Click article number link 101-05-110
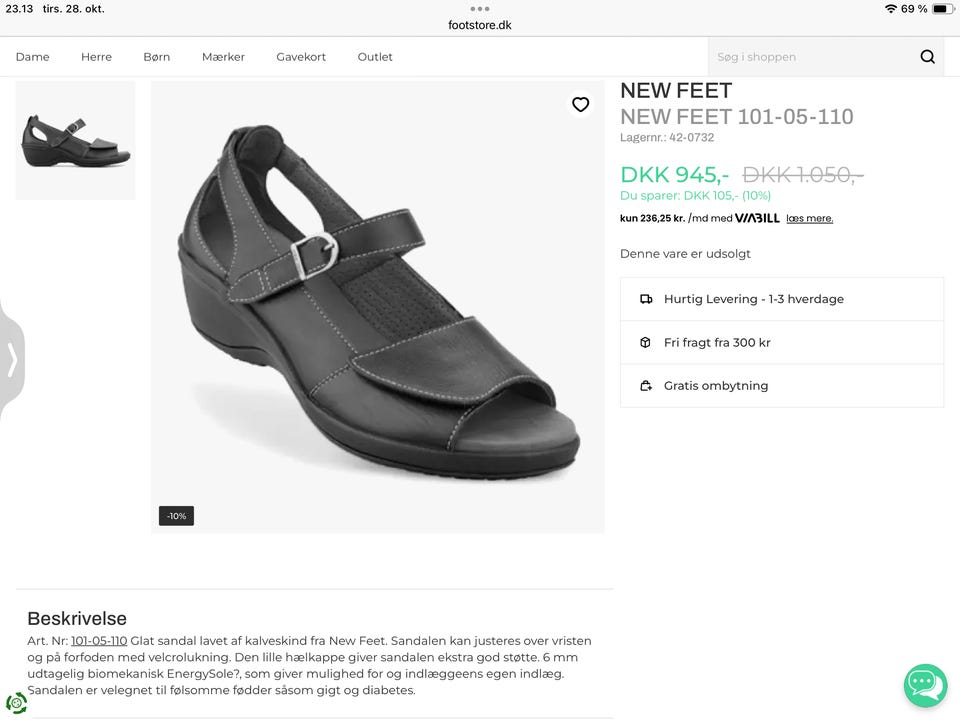This screenshot has height=720, width=960. point(99,641)
